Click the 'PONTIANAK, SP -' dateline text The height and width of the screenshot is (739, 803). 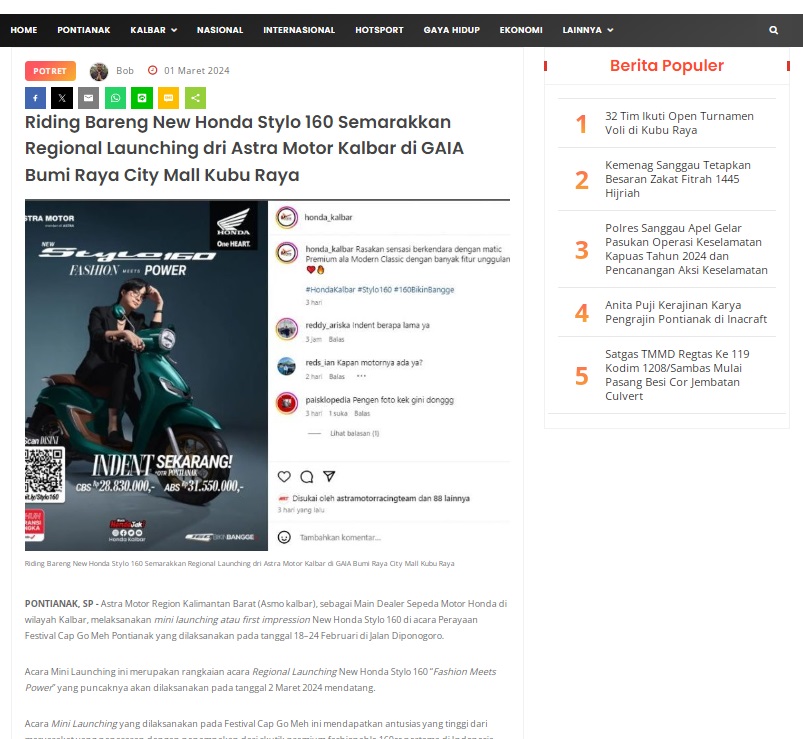click(62, 604)
